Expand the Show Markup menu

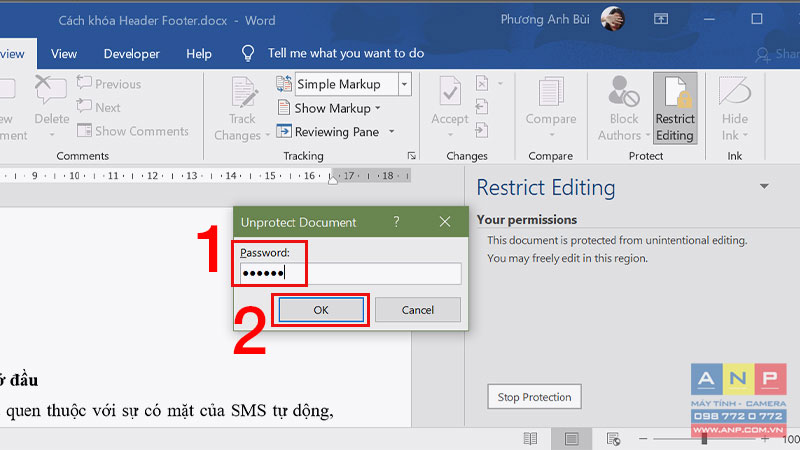330,108
